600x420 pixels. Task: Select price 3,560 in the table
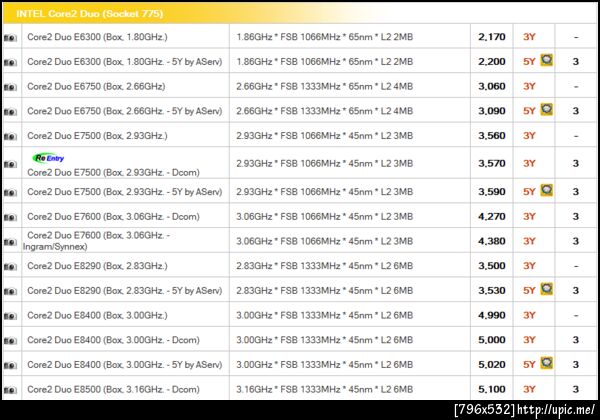tap(492, 136)
